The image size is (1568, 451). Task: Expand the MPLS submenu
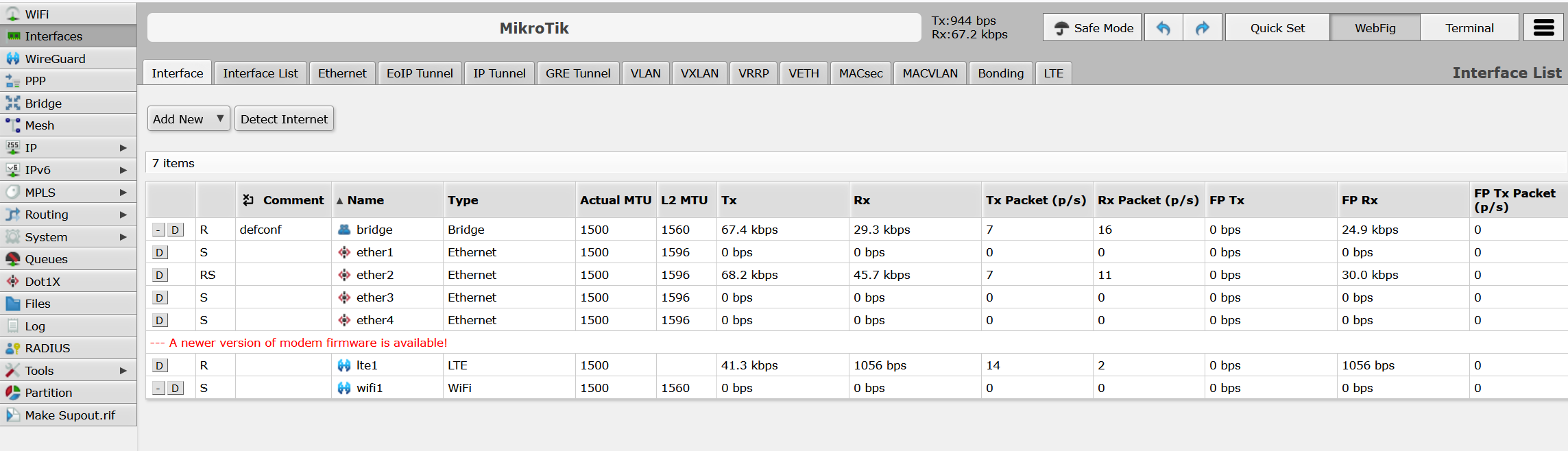[69, 193]
